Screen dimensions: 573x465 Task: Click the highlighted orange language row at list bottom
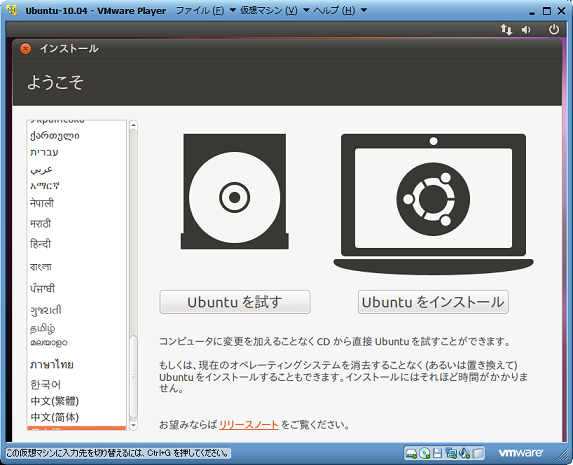click(x=77, y=428)
